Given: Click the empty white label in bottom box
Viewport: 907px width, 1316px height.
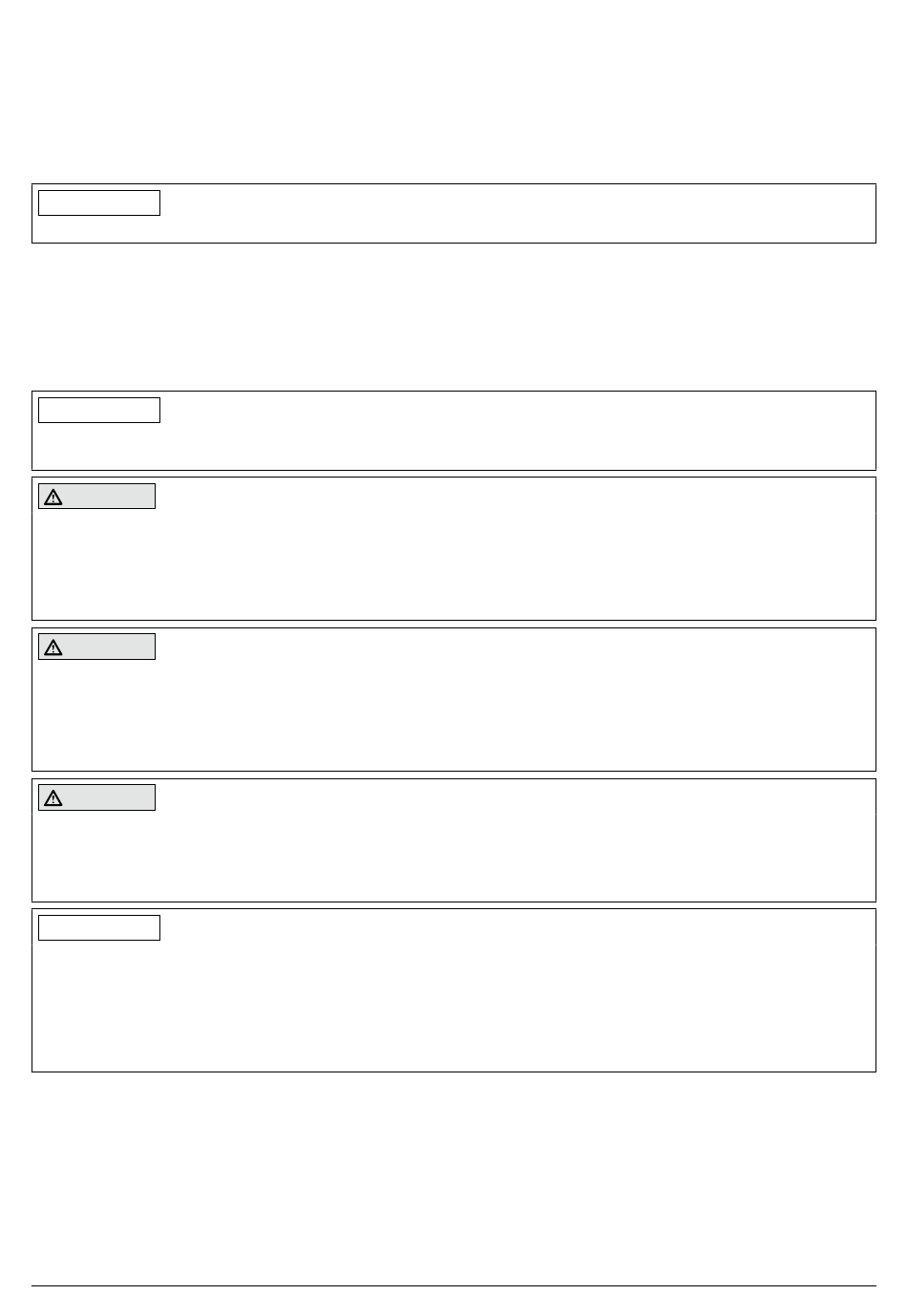Looking at the screenshot, I should coord(99,928).
